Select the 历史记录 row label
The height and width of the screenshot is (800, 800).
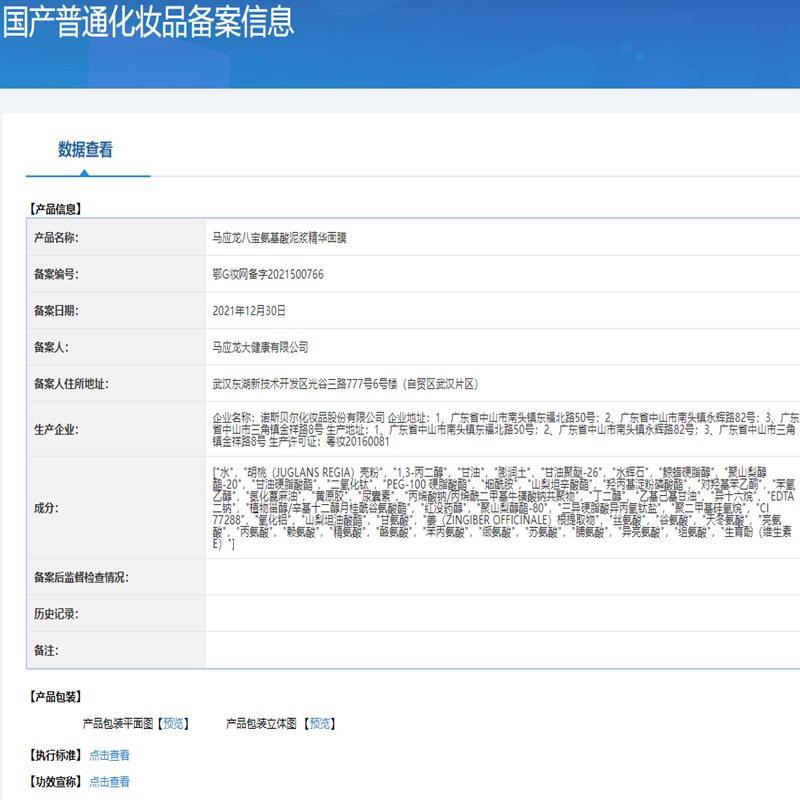point(56,614)
